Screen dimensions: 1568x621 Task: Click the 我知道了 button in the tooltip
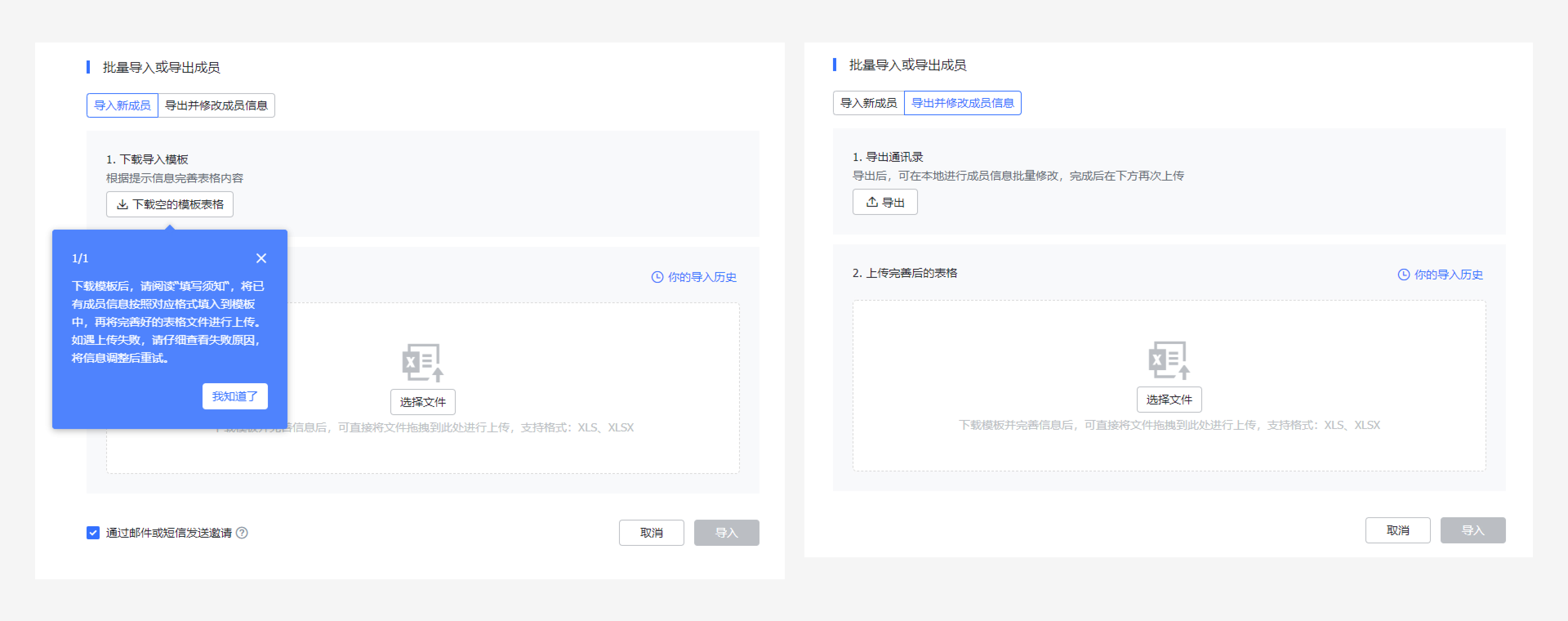click(x=235, y=396)
